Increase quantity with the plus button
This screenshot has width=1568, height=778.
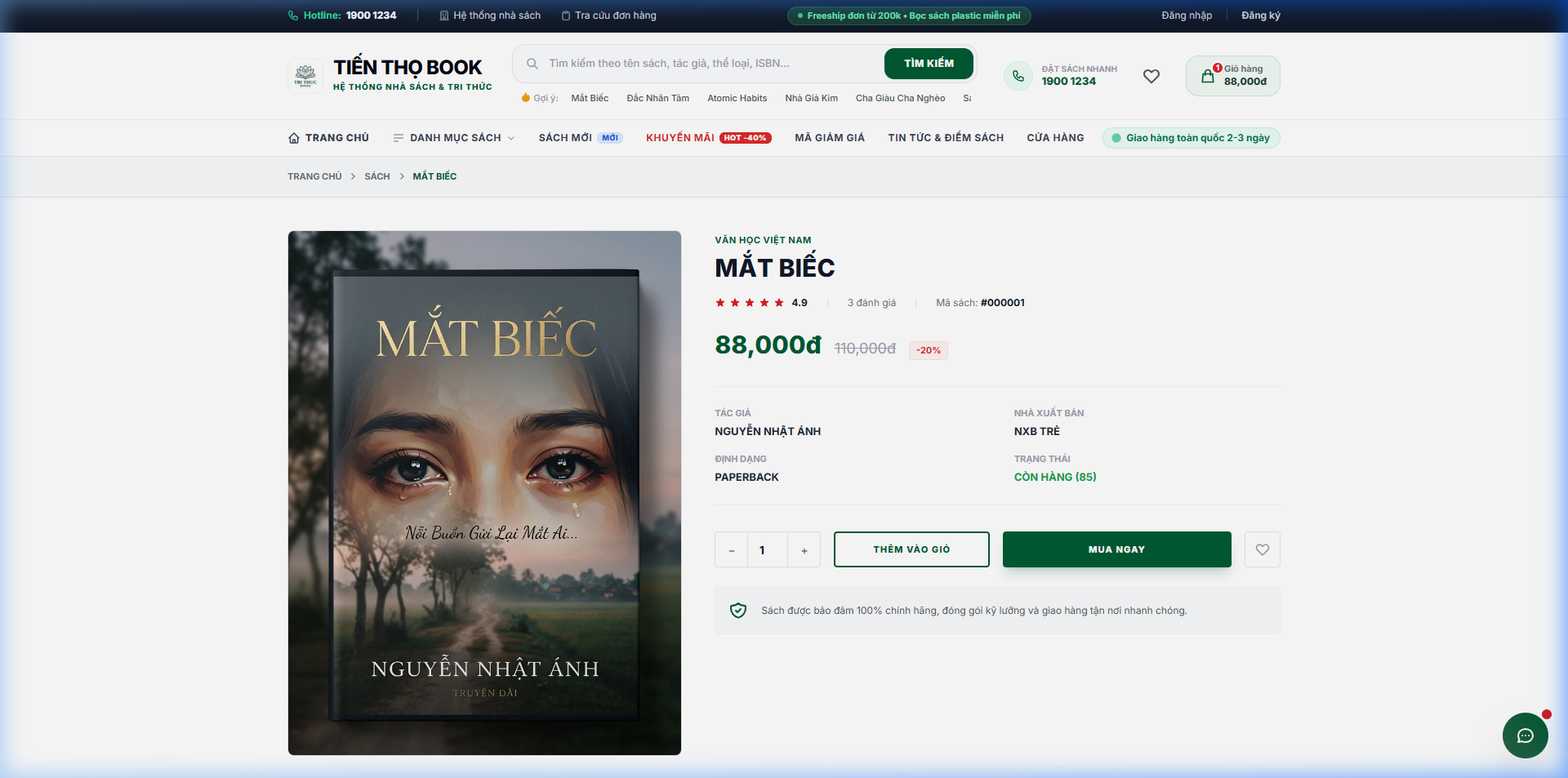pyautogui.click(x=804, y=550)
